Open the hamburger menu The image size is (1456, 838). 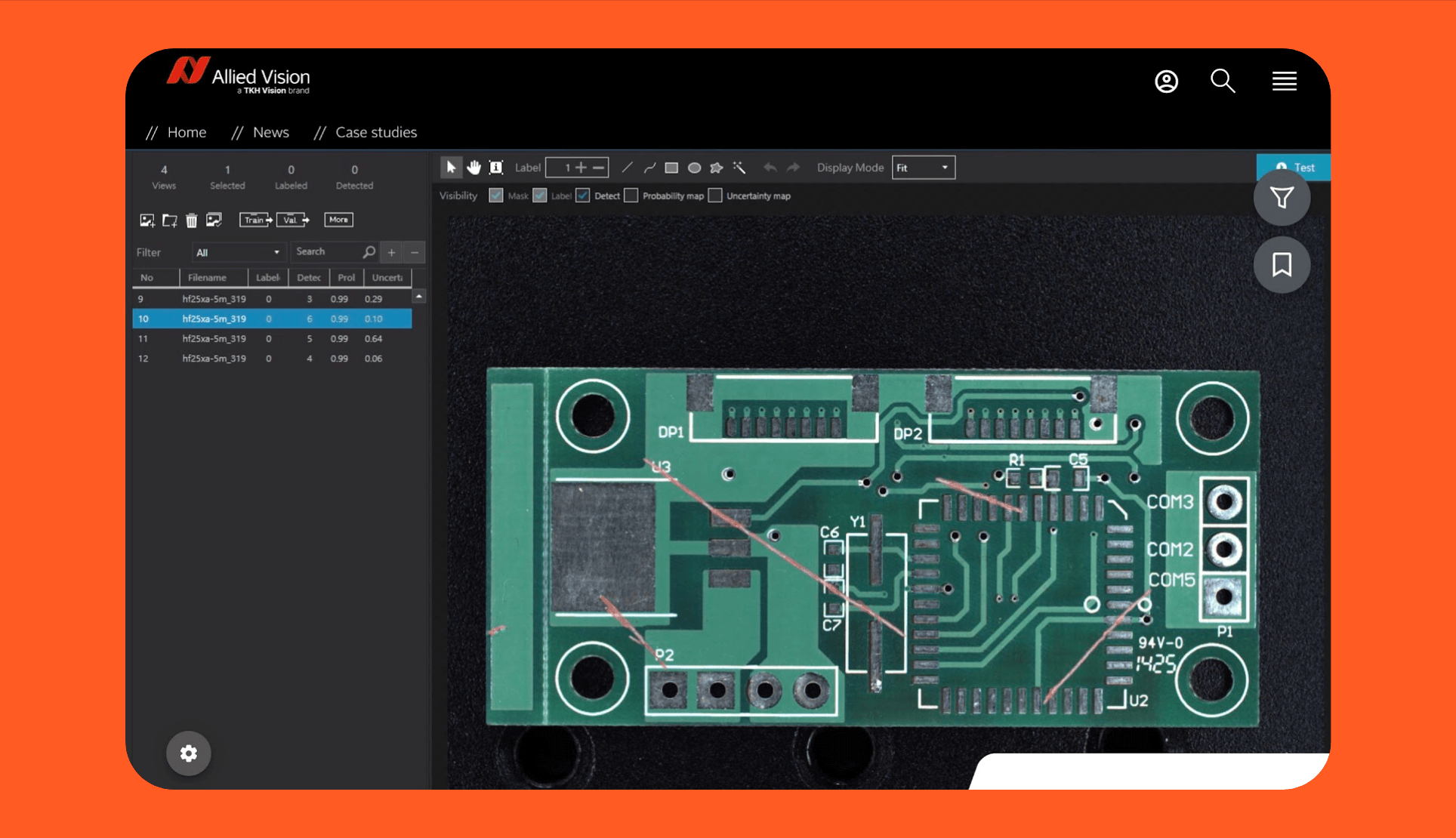[x=1284, y=81]
